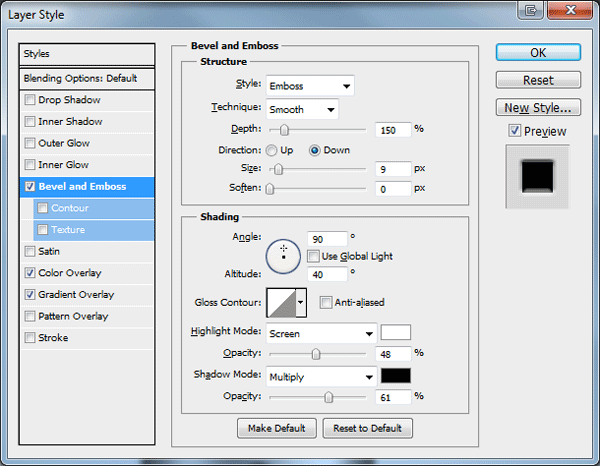
Task: Click the Size value field
Action: click(393, 169)
